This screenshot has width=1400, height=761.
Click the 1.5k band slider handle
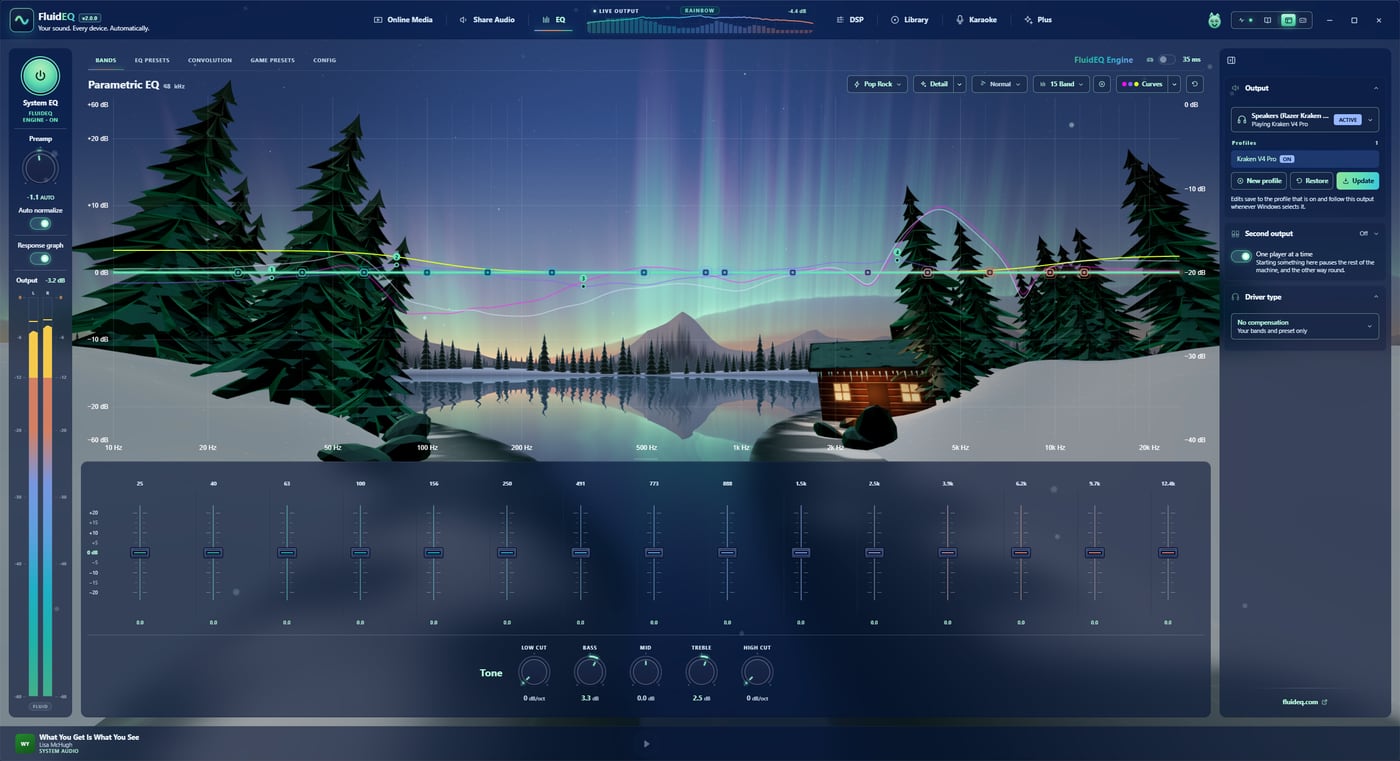click(x=801, y=552)
